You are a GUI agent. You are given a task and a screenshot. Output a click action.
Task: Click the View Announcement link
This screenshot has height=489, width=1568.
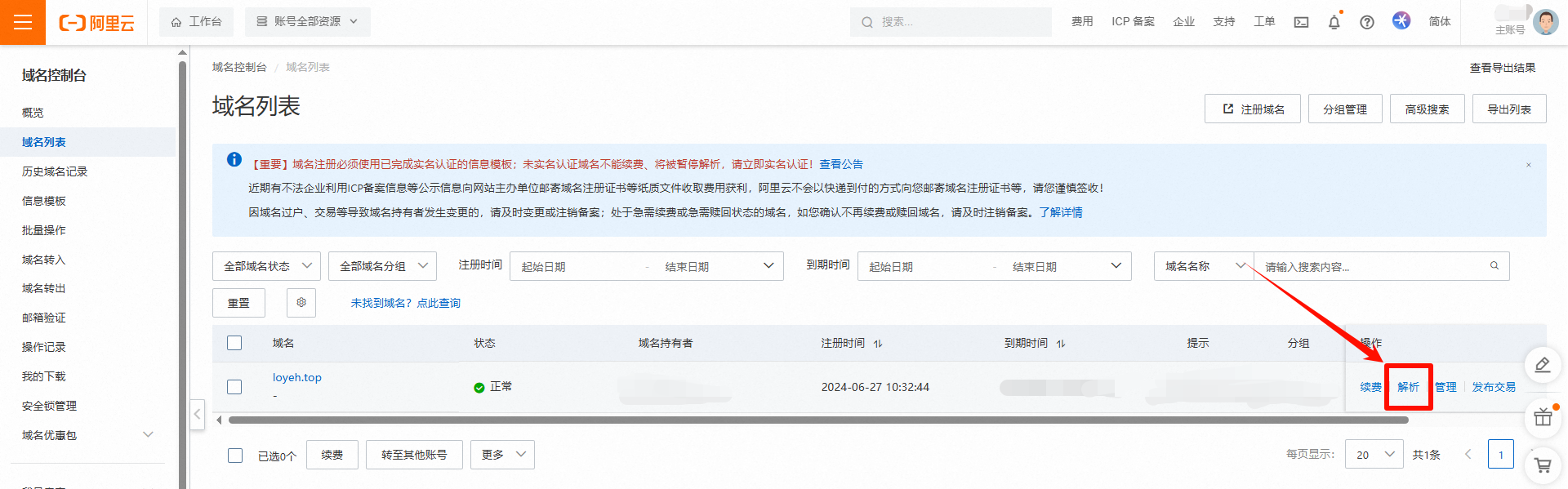[x=841, y=164]
